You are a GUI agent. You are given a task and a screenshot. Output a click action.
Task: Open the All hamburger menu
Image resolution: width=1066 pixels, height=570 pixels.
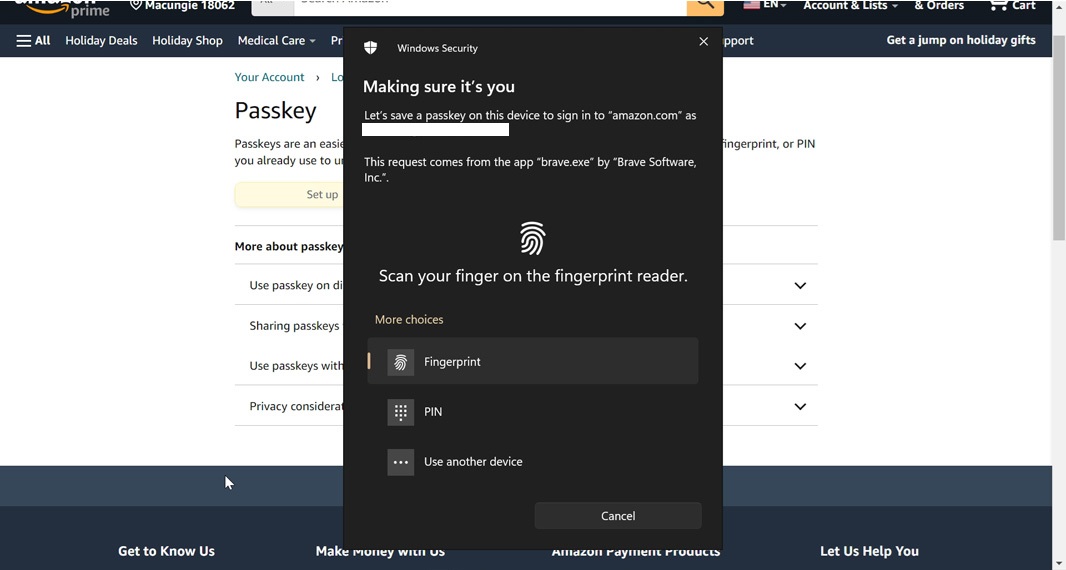[33, 41]
